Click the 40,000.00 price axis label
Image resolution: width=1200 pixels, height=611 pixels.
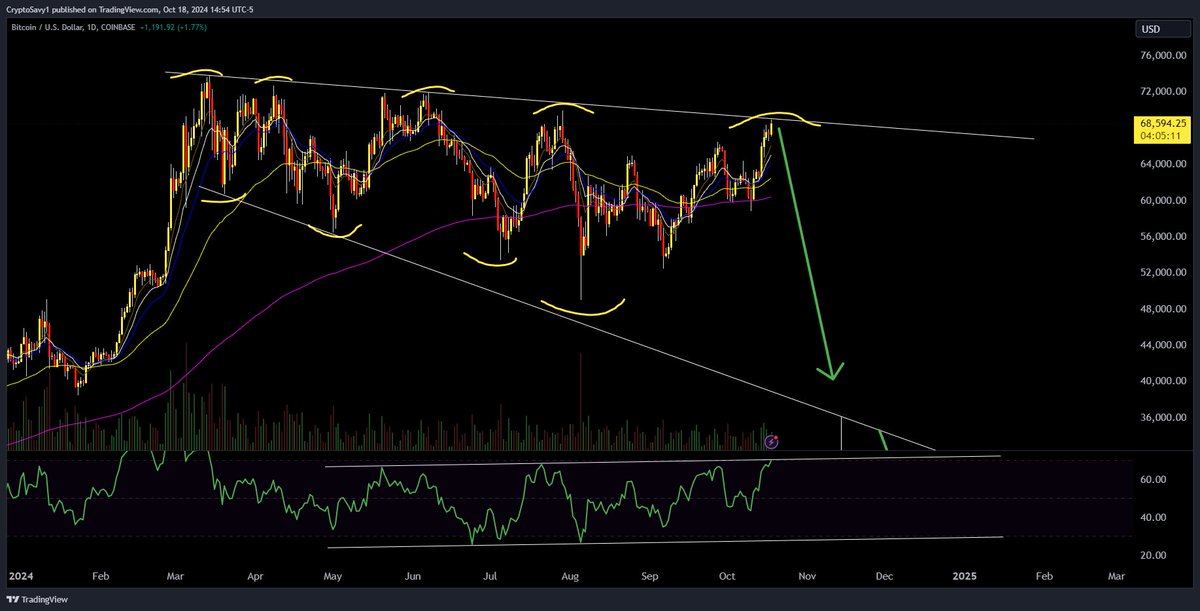[1163, 382]
